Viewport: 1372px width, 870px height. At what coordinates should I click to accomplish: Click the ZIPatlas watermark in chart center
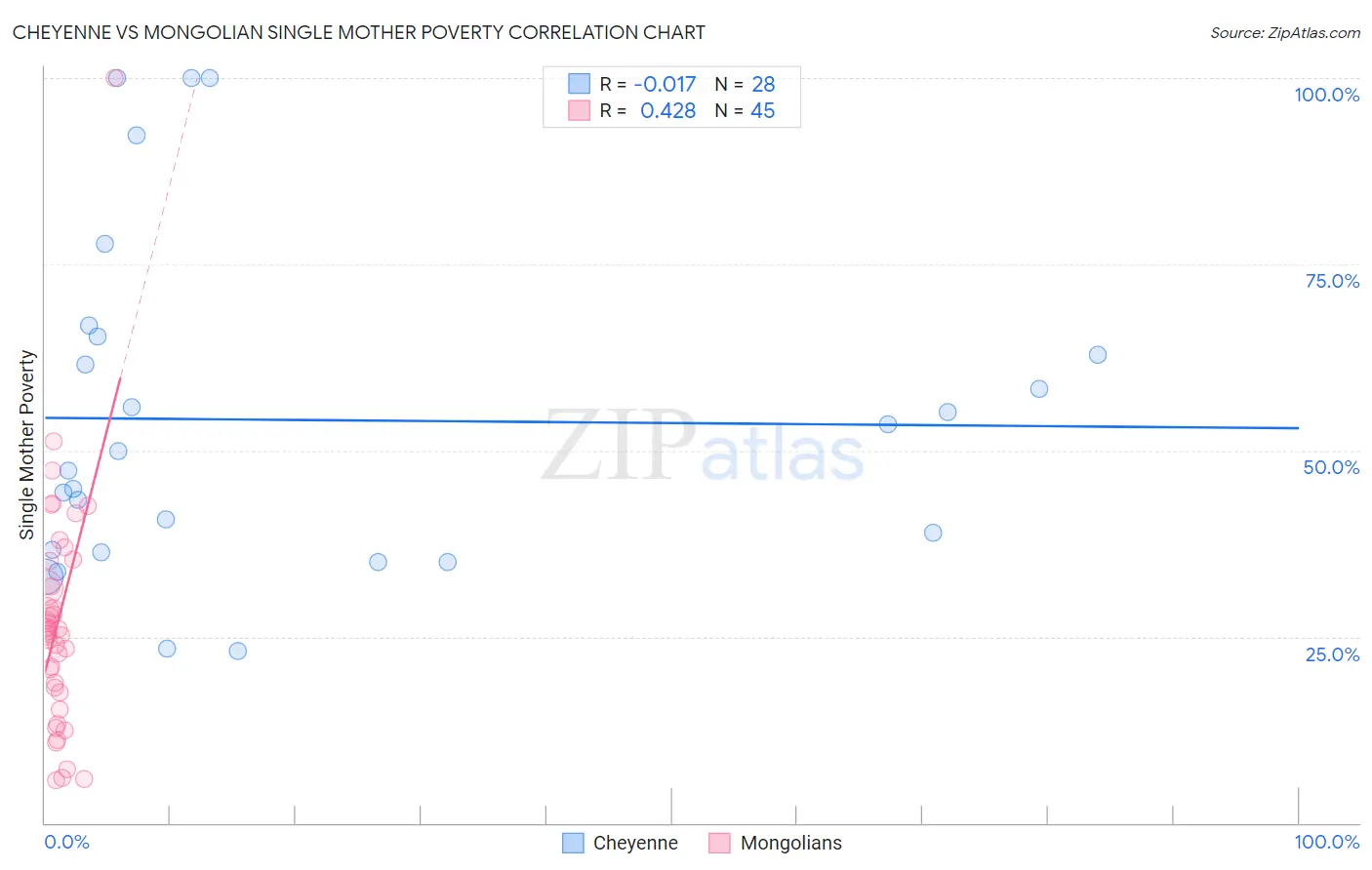pyautogui.click(x=703, y=446)
